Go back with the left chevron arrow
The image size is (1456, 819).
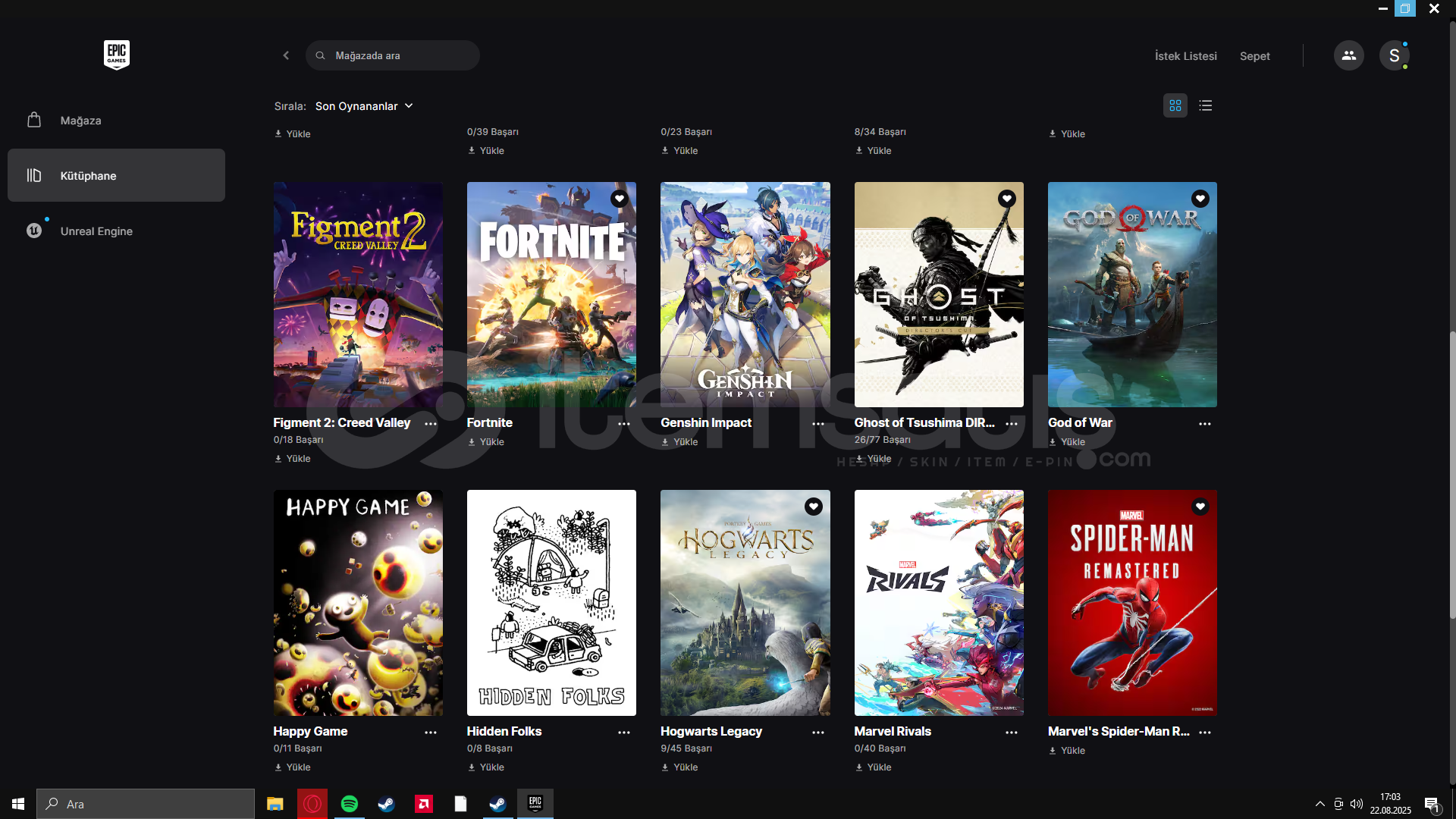coord(286,55)
